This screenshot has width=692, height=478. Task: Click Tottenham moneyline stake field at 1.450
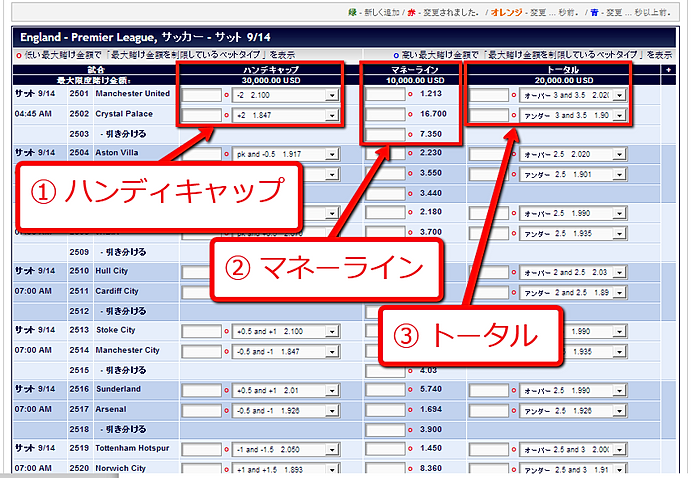click(385, 449)
